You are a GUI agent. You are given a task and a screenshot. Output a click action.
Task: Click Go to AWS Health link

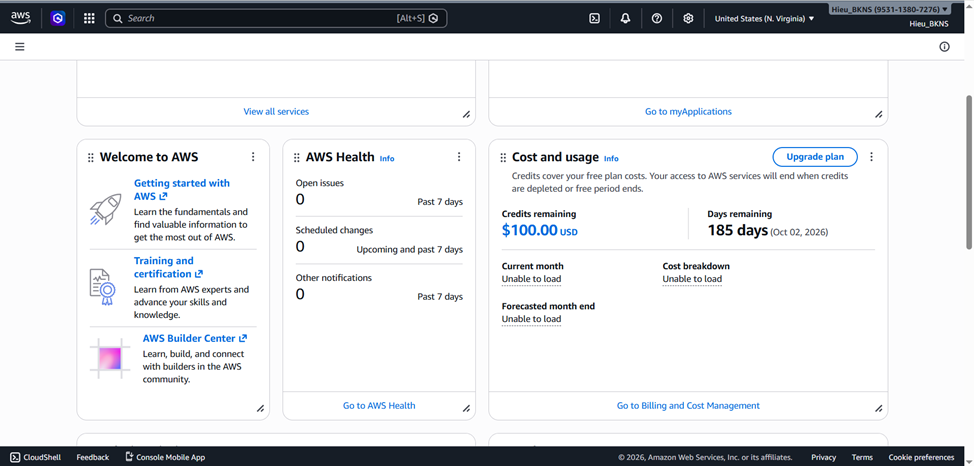tap(379, 406)
